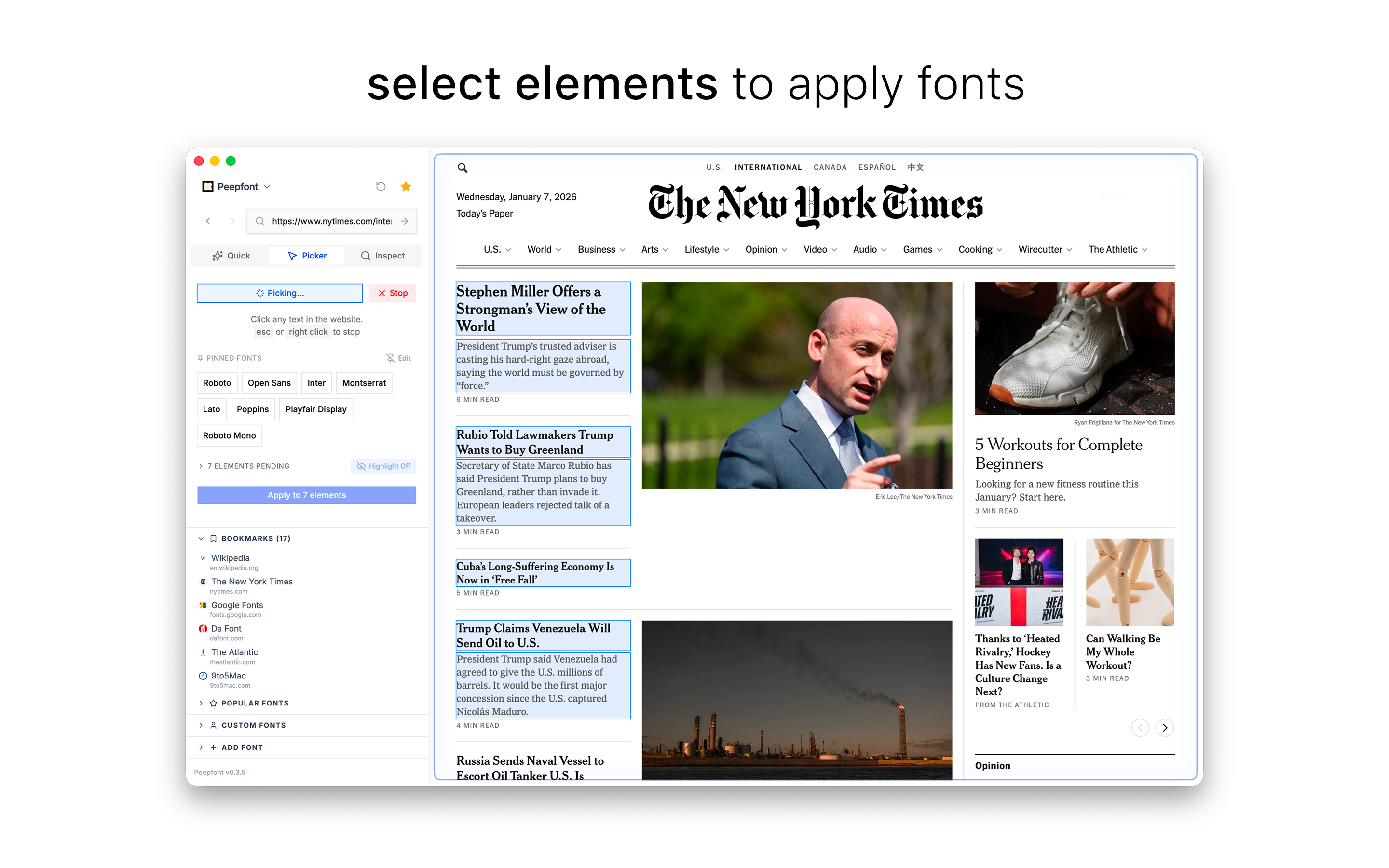
Task: Go forward with the right arrow icon
Action: point(232,221)
